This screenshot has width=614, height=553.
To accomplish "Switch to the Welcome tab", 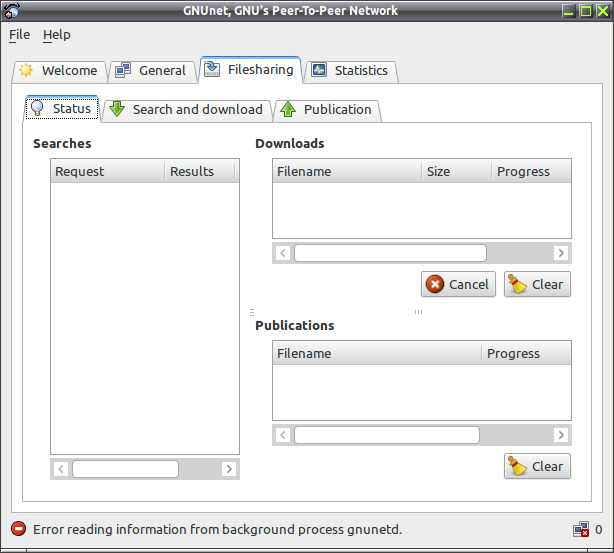I will [60, 71].
